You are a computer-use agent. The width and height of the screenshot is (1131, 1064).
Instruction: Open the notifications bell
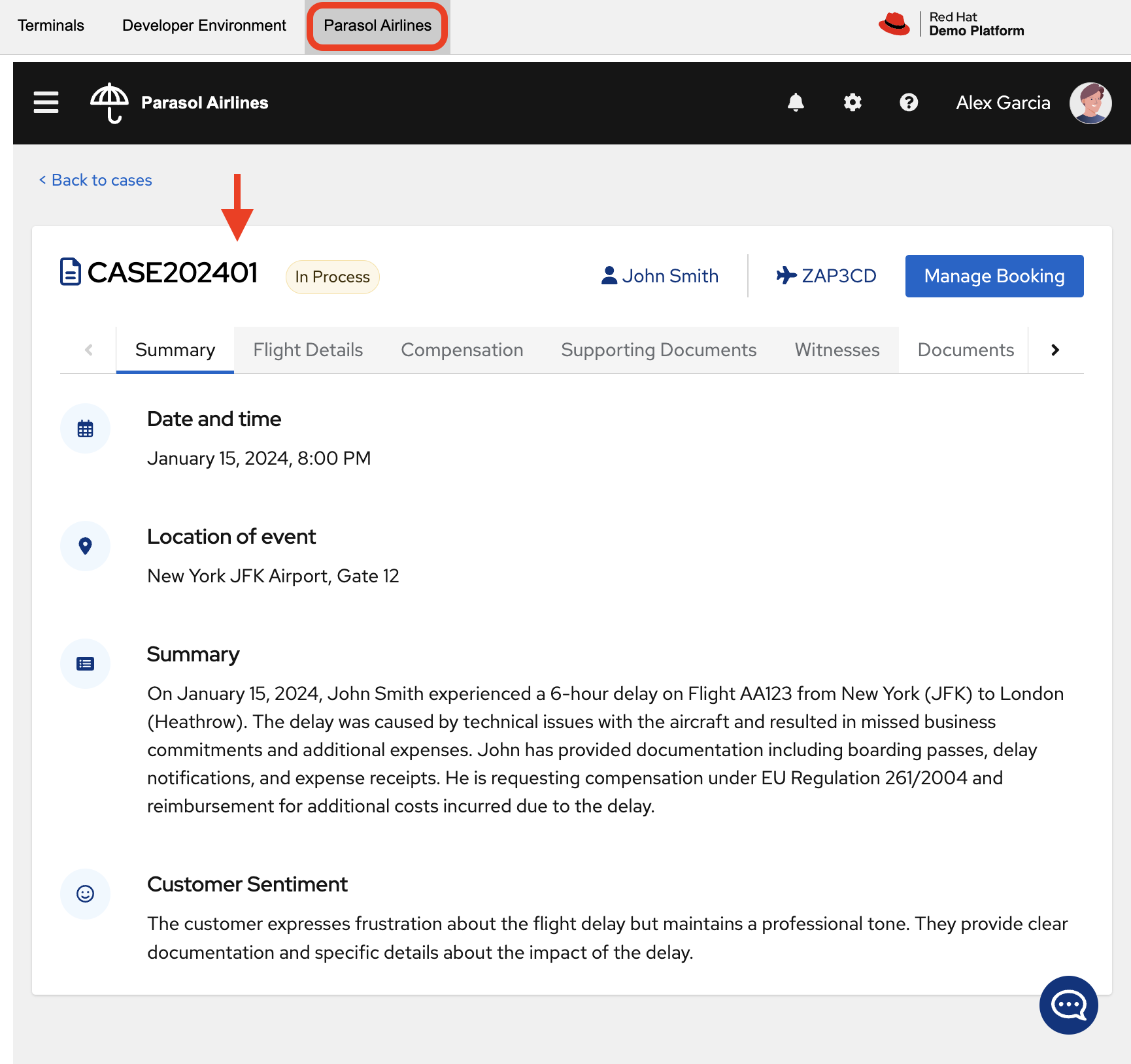click(x=796, y=103)
